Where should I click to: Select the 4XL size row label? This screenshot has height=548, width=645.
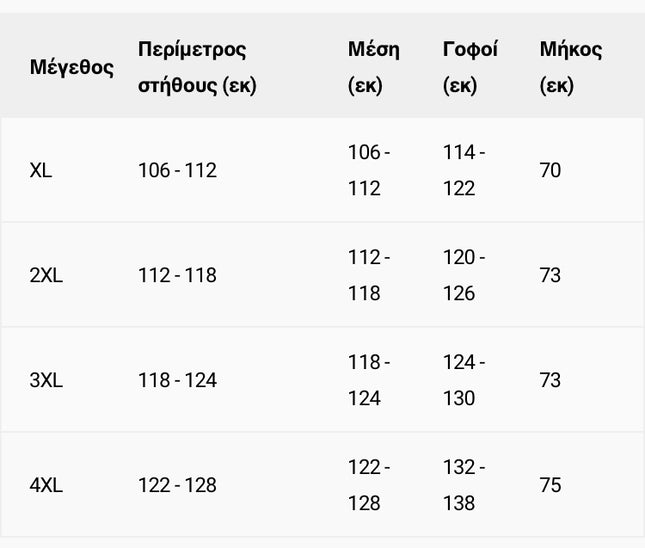[x=46, y=486]
